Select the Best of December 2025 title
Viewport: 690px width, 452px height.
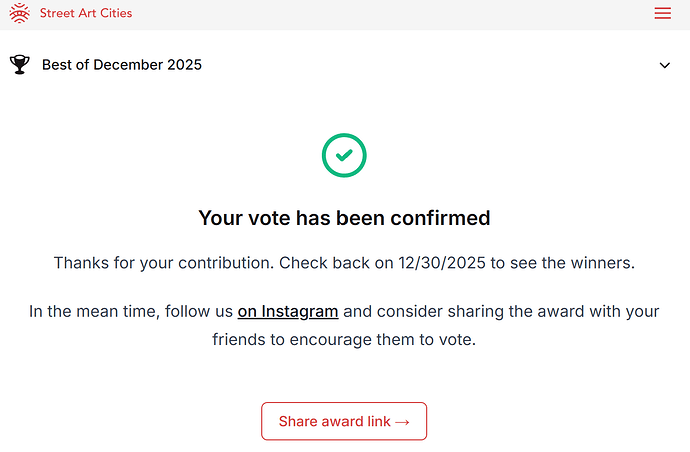point(122,65)
